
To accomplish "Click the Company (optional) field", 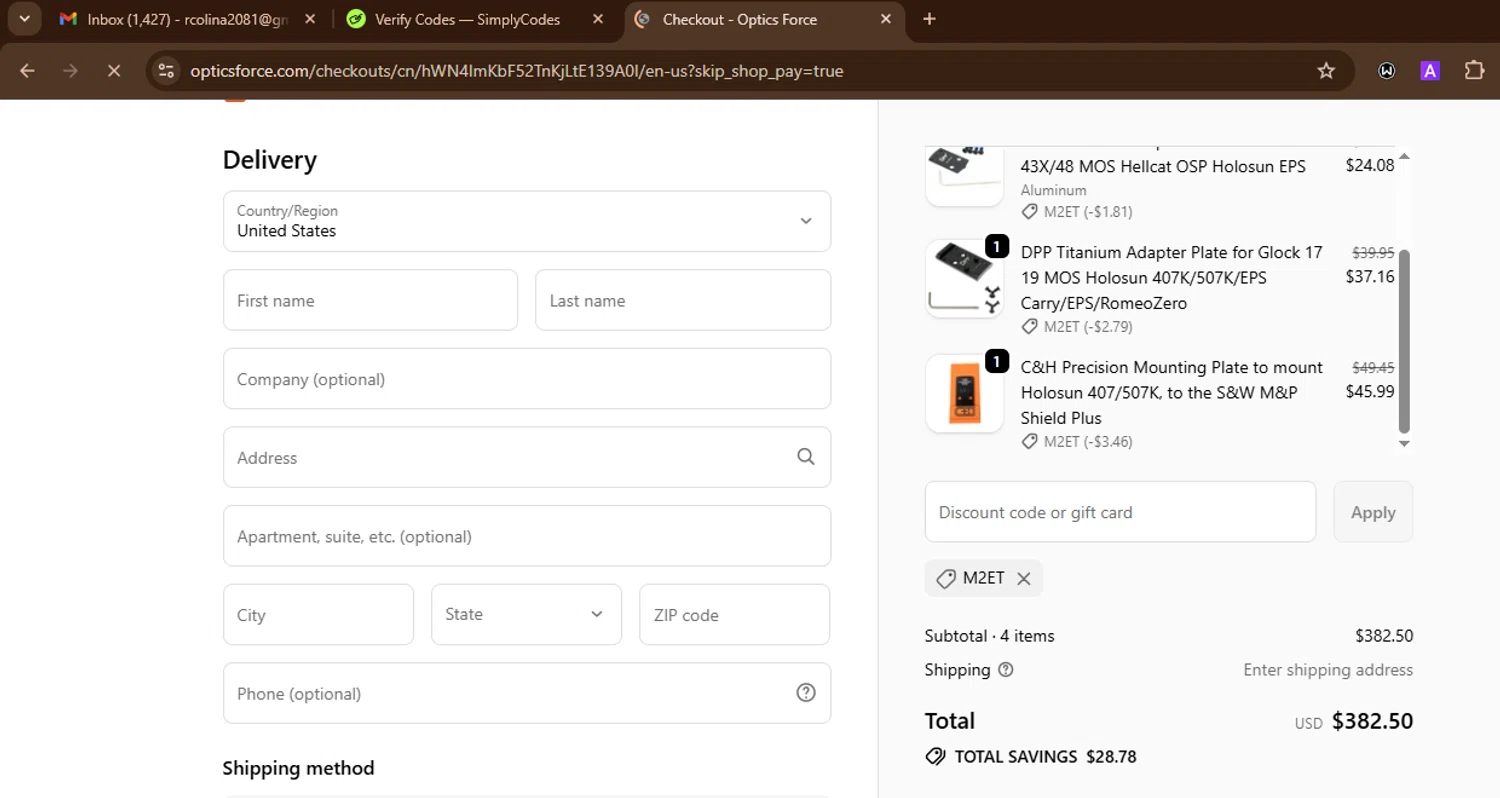I will (527, 378).
